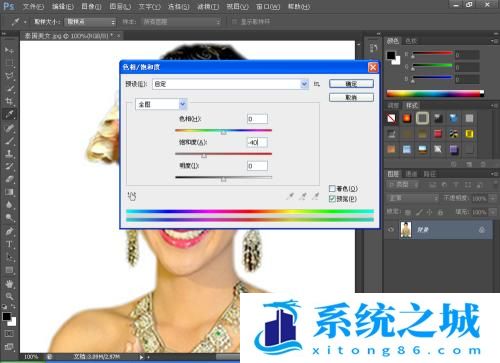Click the hue 色相 slider handle
This screenshot has width=500, height=363.
click(224, 132)
